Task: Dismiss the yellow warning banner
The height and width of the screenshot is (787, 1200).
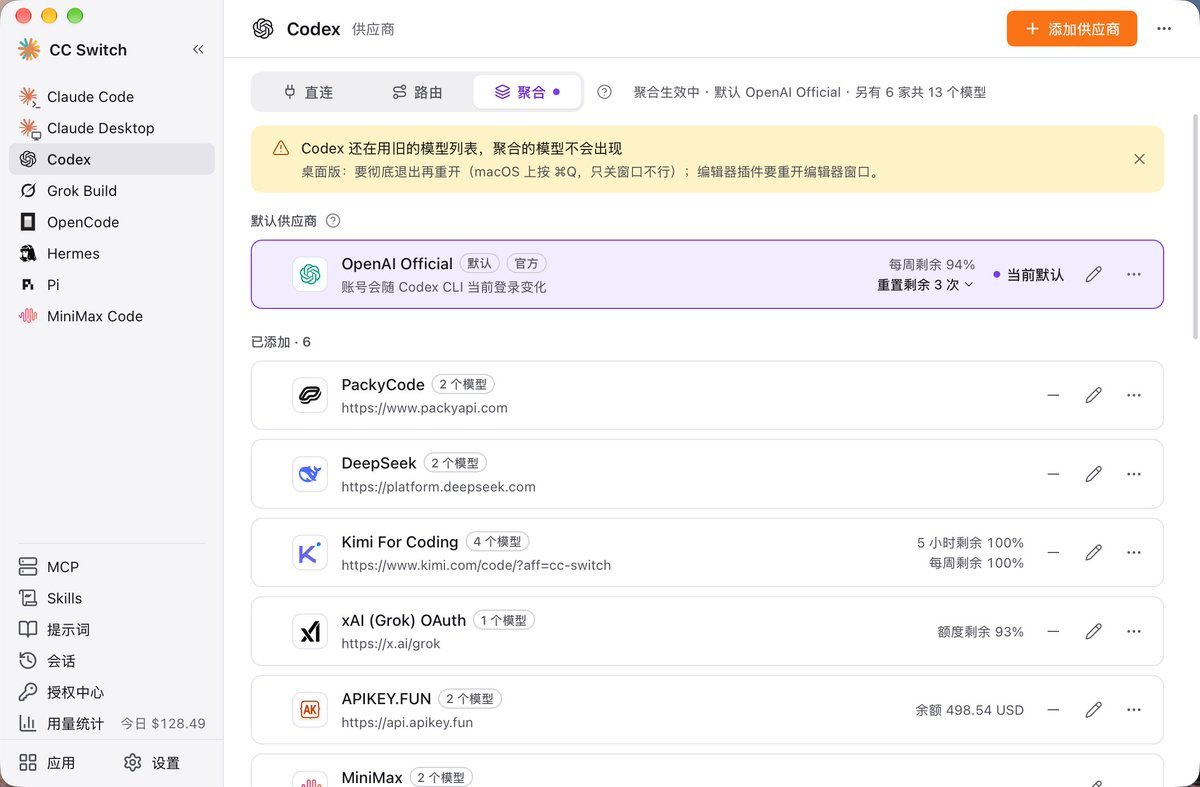Action: pos(1139,159)
